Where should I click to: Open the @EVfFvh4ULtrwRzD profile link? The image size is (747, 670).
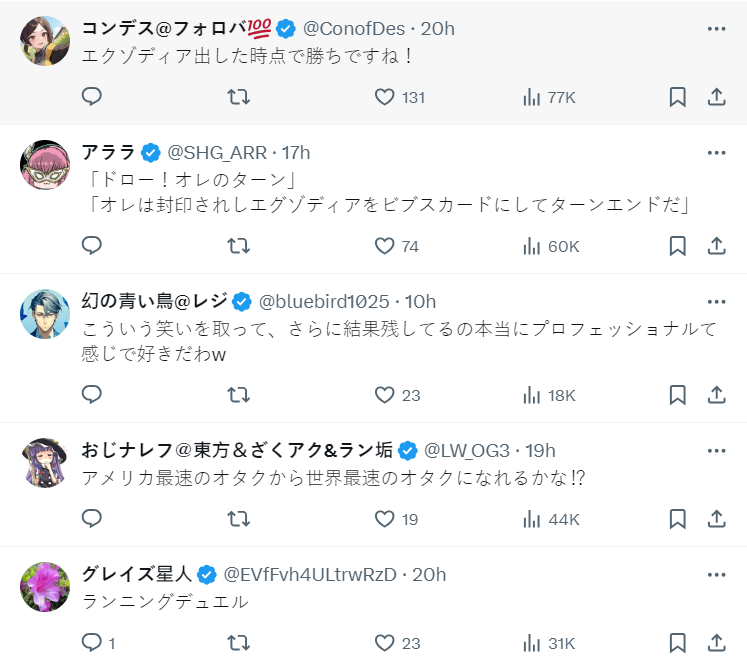(310, 575)
